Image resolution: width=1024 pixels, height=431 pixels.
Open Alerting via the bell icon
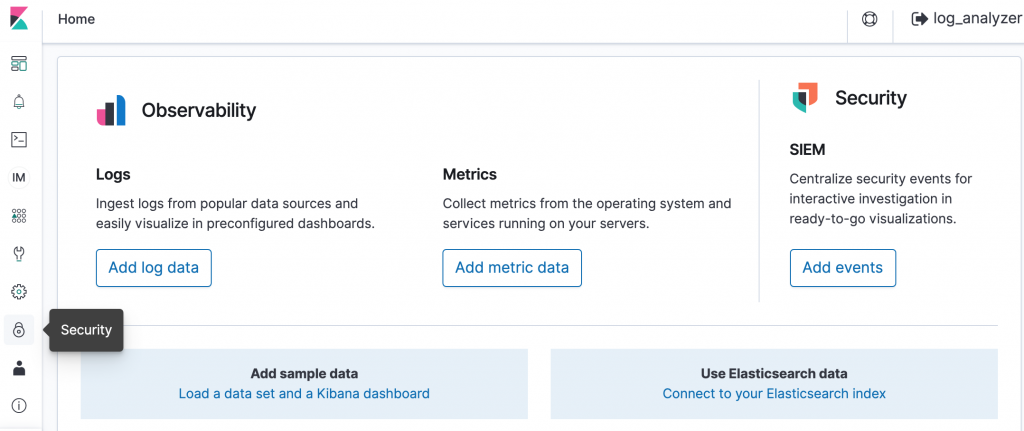click(x=19, y=102)
